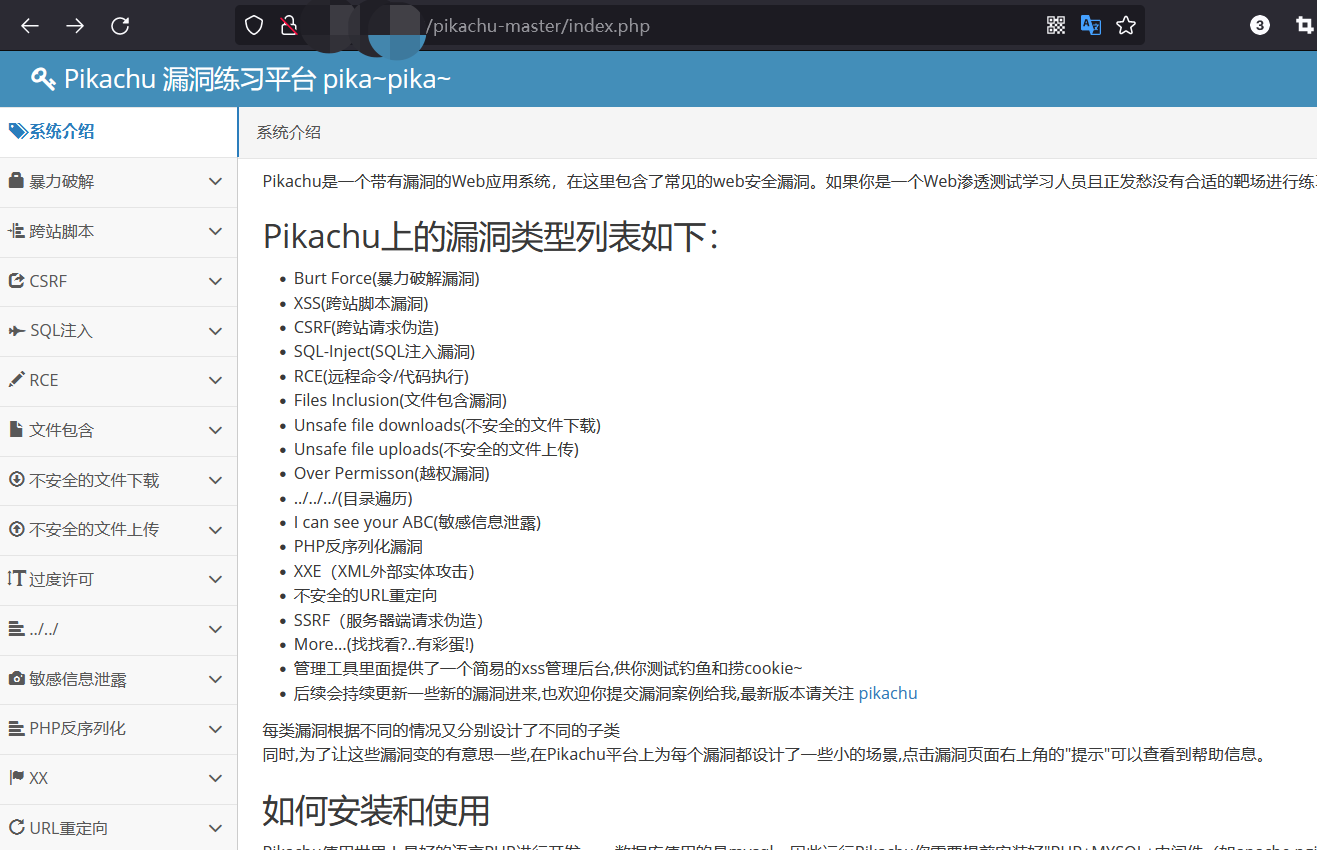Expand the 文件包含 category
This screenshot has width=1317, height=850.
coord(215,431)
